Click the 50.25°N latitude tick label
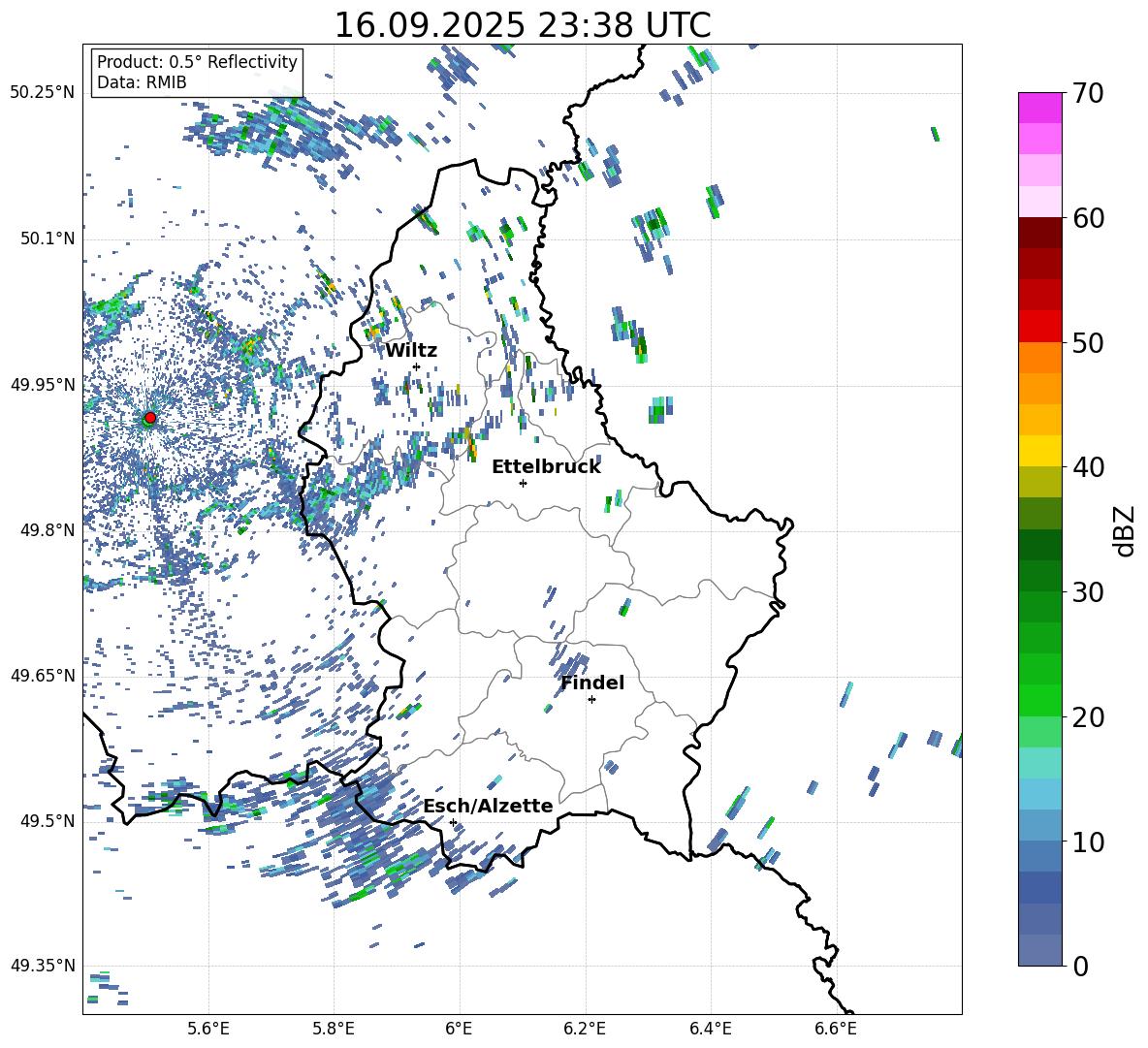This screenshot has height=1048, width=1148. [42, 93]
